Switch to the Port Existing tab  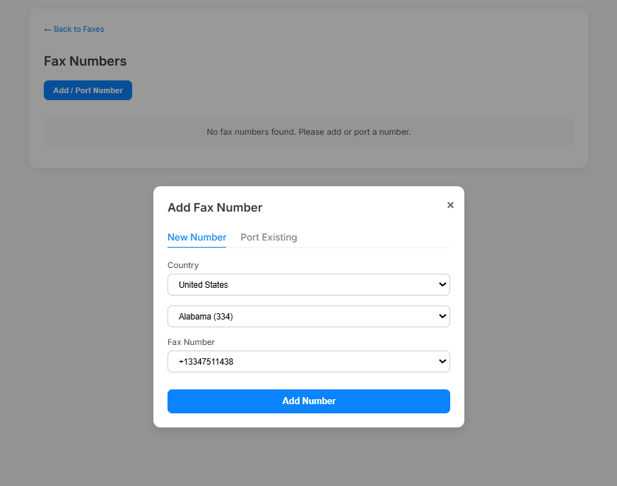pyautogui.click(x=268, y=237)
